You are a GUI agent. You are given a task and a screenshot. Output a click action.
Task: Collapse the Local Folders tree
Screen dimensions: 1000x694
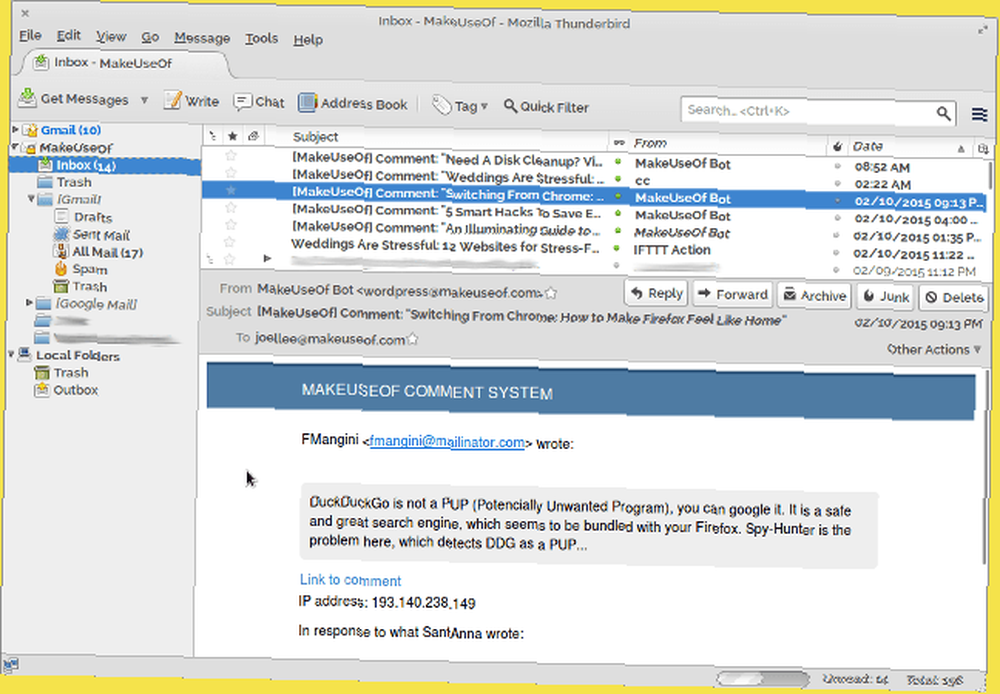coord(11,354)
